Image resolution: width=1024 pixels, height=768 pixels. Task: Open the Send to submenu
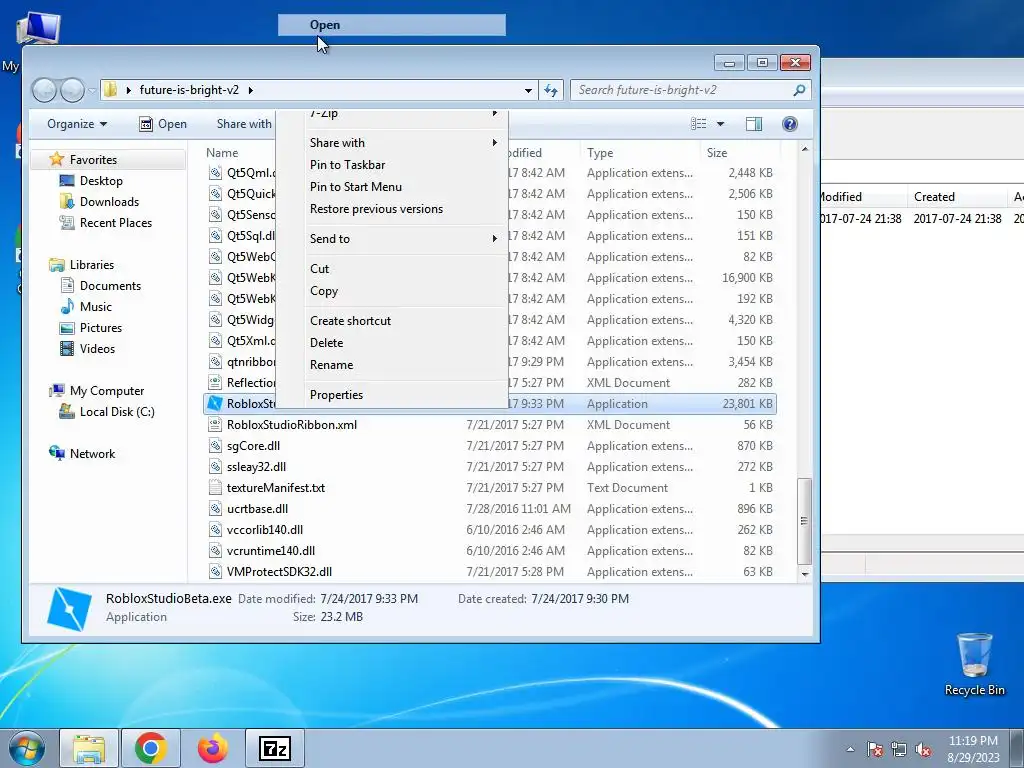(405, 238)
